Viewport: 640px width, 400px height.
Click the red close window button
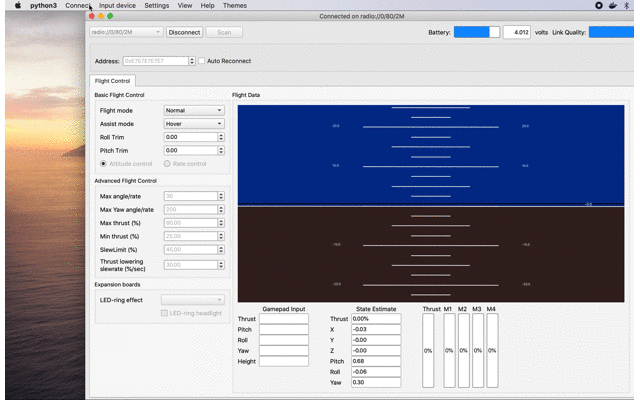coord(94,16)
